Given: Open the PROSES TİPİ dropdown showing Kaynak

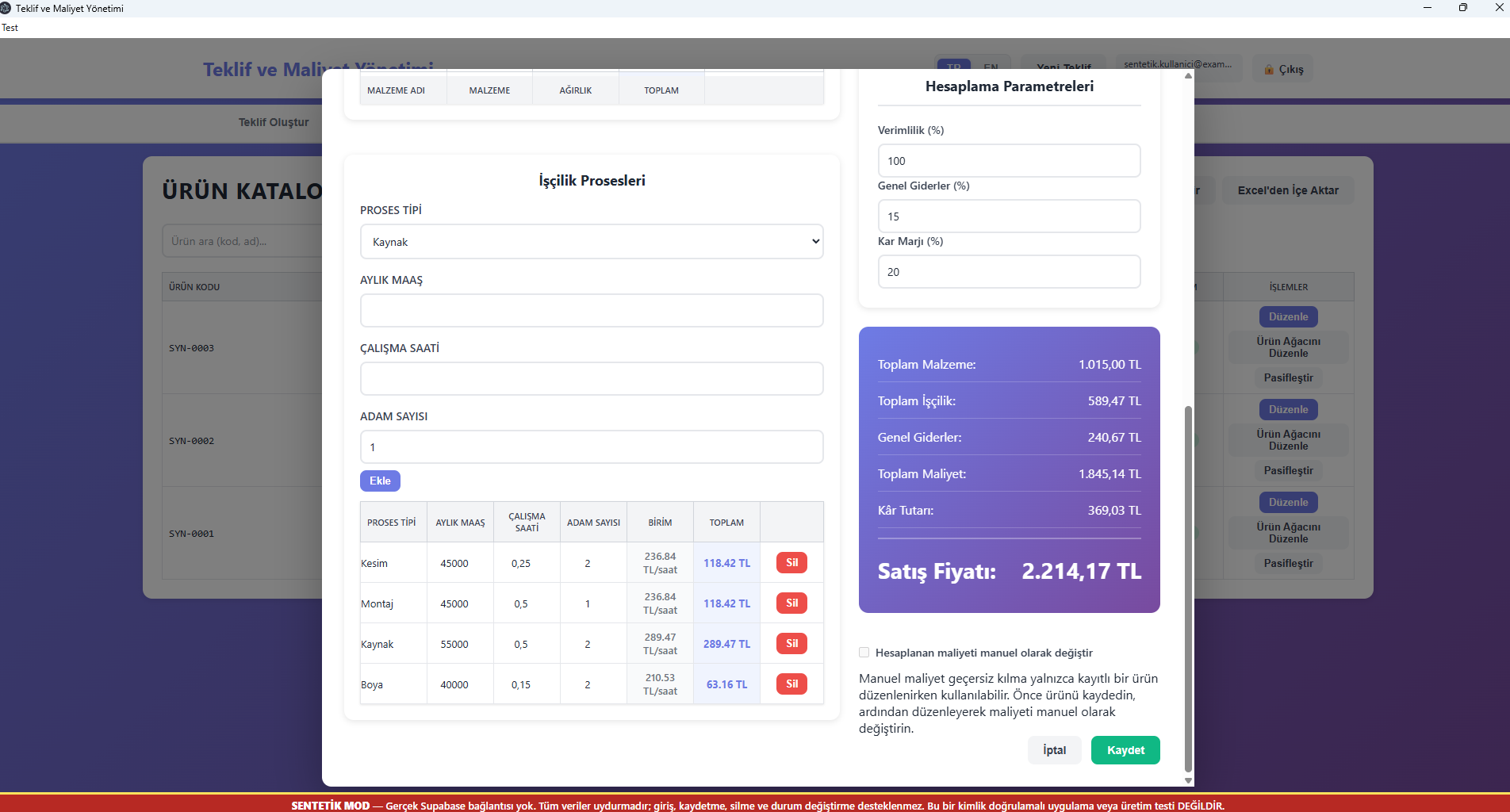Looking at the screenshot, I should pos(592,242).
